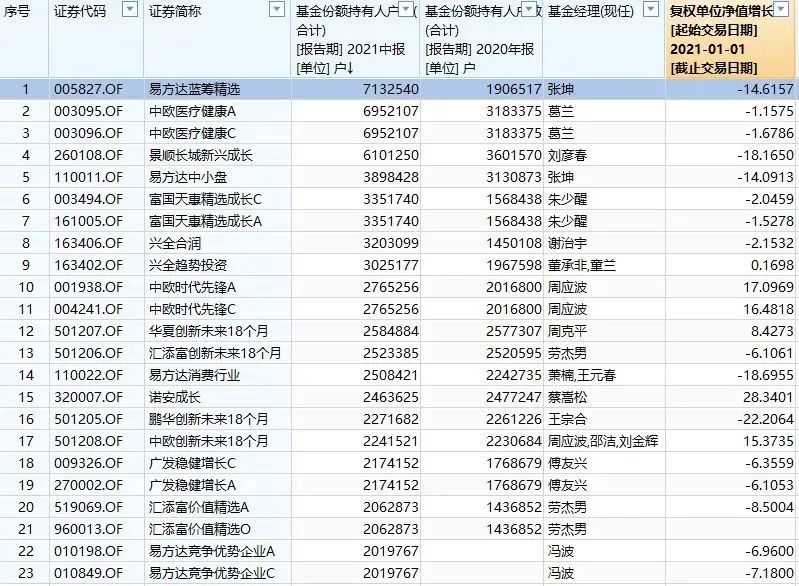Select the 证券代码 column header text
Viewport: 799px width, 586px height.
coord(80,11)
